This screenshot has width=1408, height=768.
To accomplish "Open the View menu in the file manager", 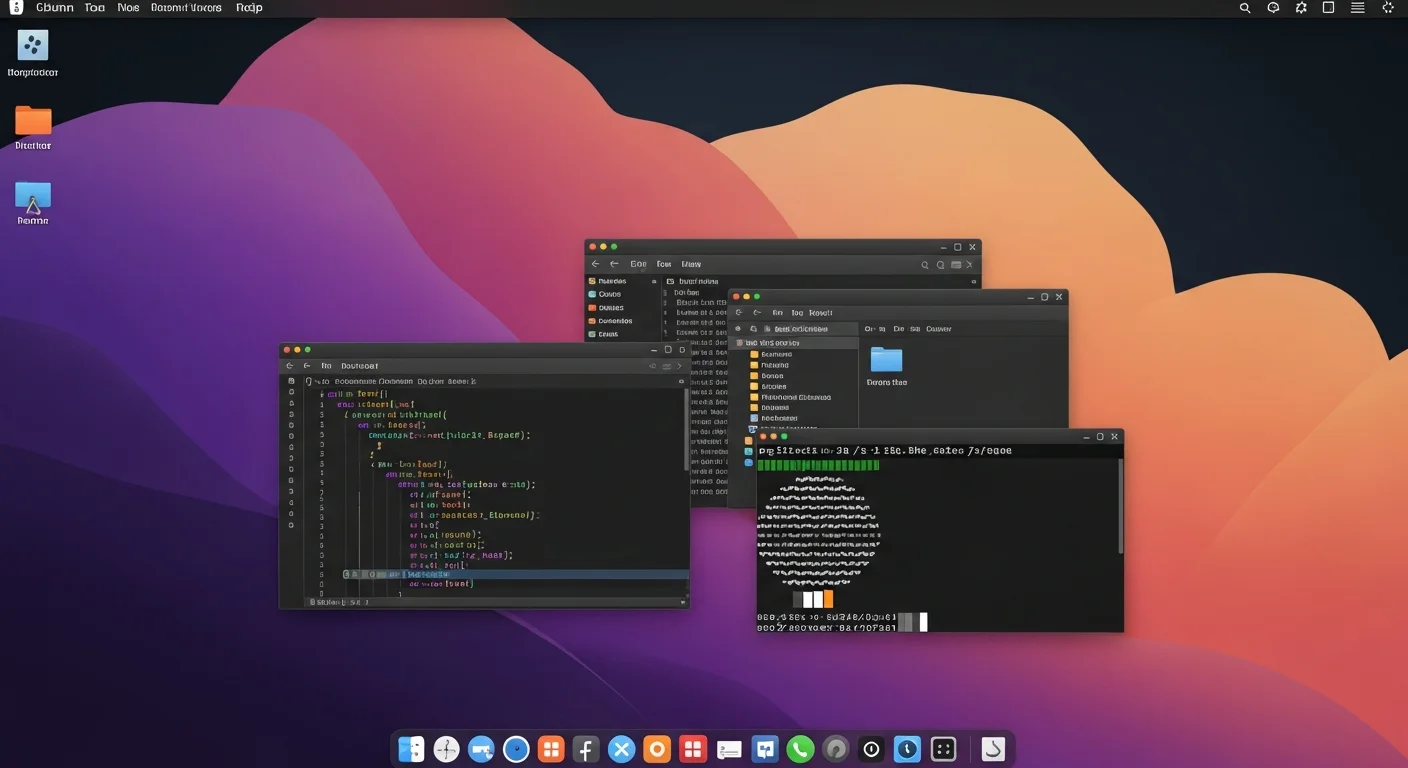I will click(x=690, y=263).
